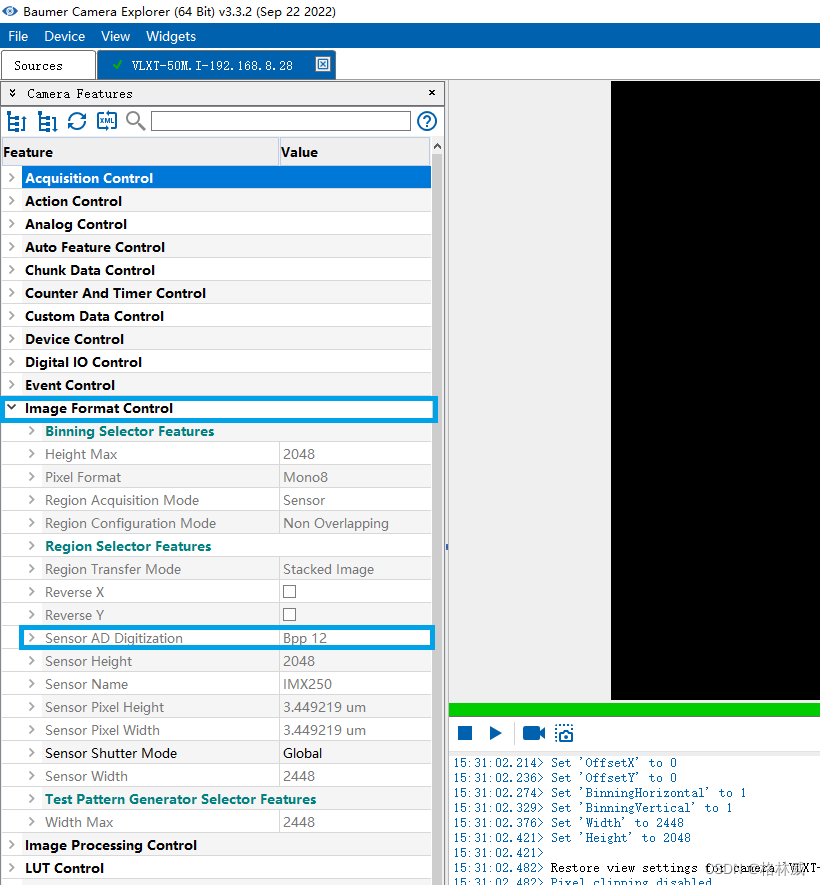Refresh the camera features list
820x885 pixels.
77,121
